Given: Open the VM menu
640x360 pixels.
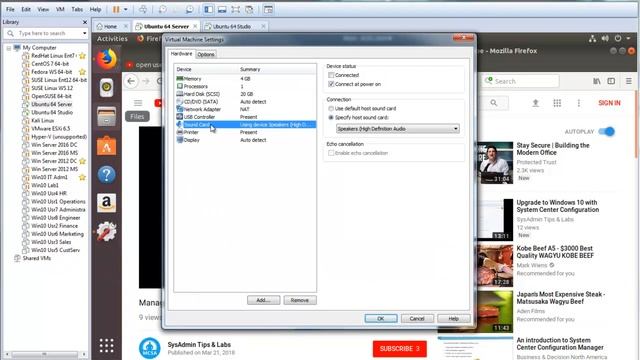Looking at the screenshot, I should [60, 9].
